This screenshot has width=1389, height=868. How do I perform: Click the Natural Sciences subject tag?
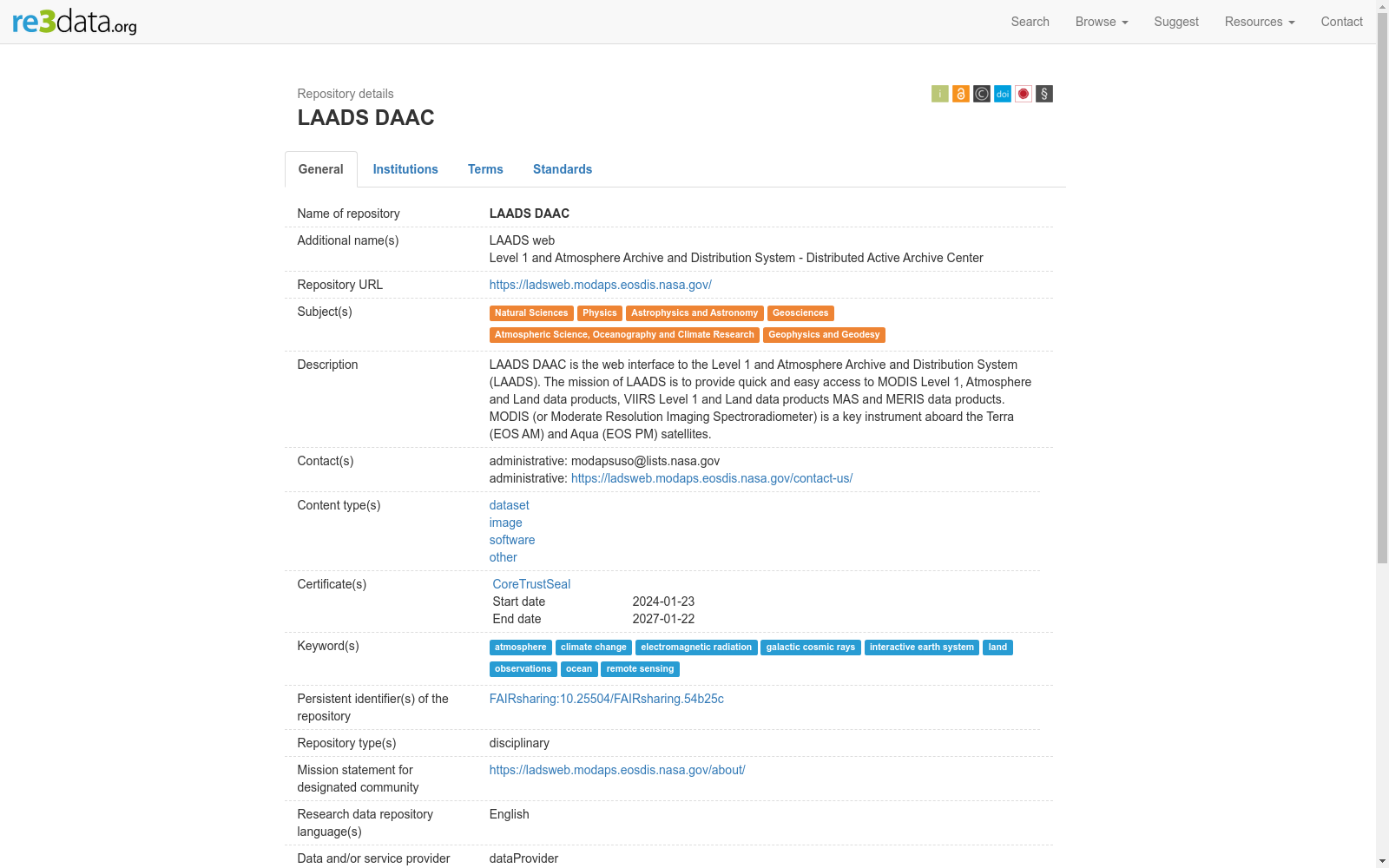(531, 313)
